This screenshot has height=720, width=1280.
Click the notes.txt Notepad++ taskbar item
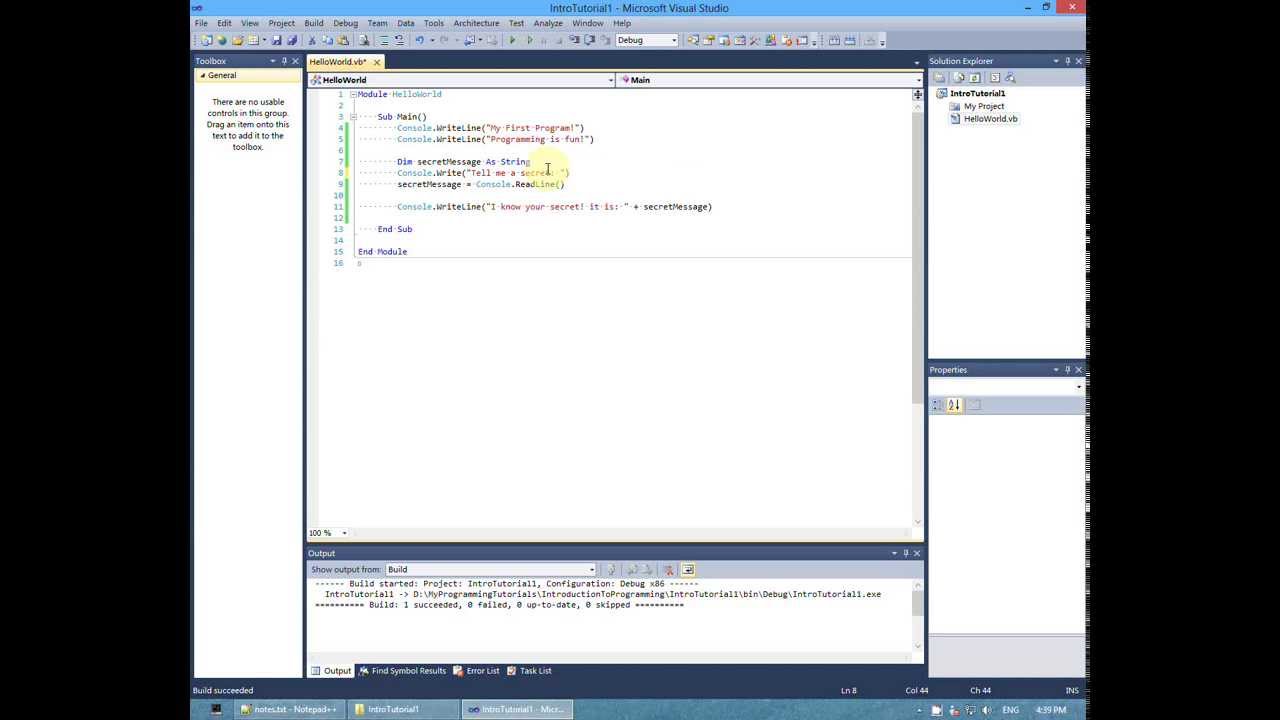tap(289, 709)
